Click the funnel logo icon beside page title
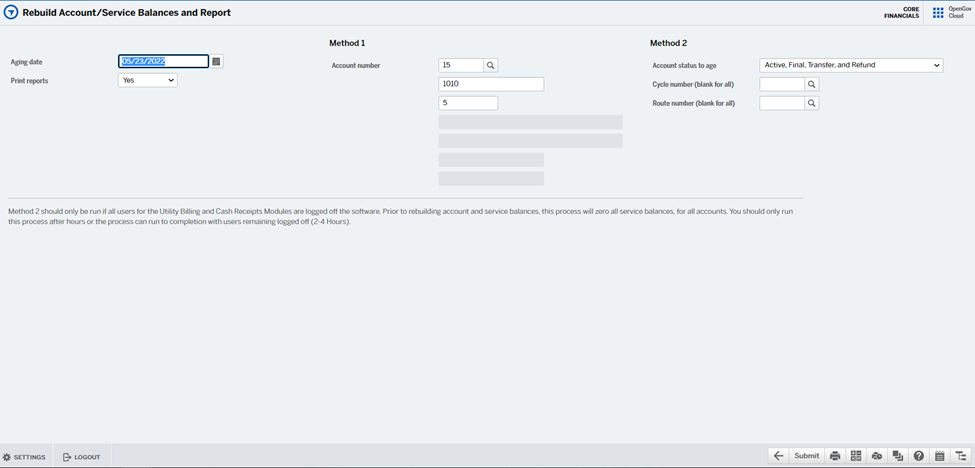Screen dimensions: 975x468 [11, 13]
